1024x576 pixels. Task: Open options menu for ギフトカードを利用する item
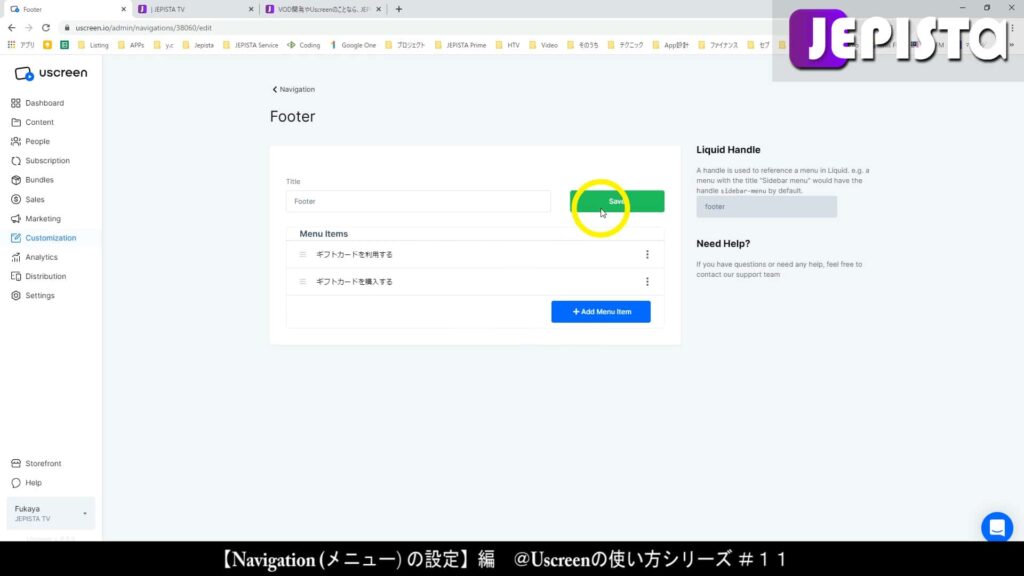tap(647, 254)
